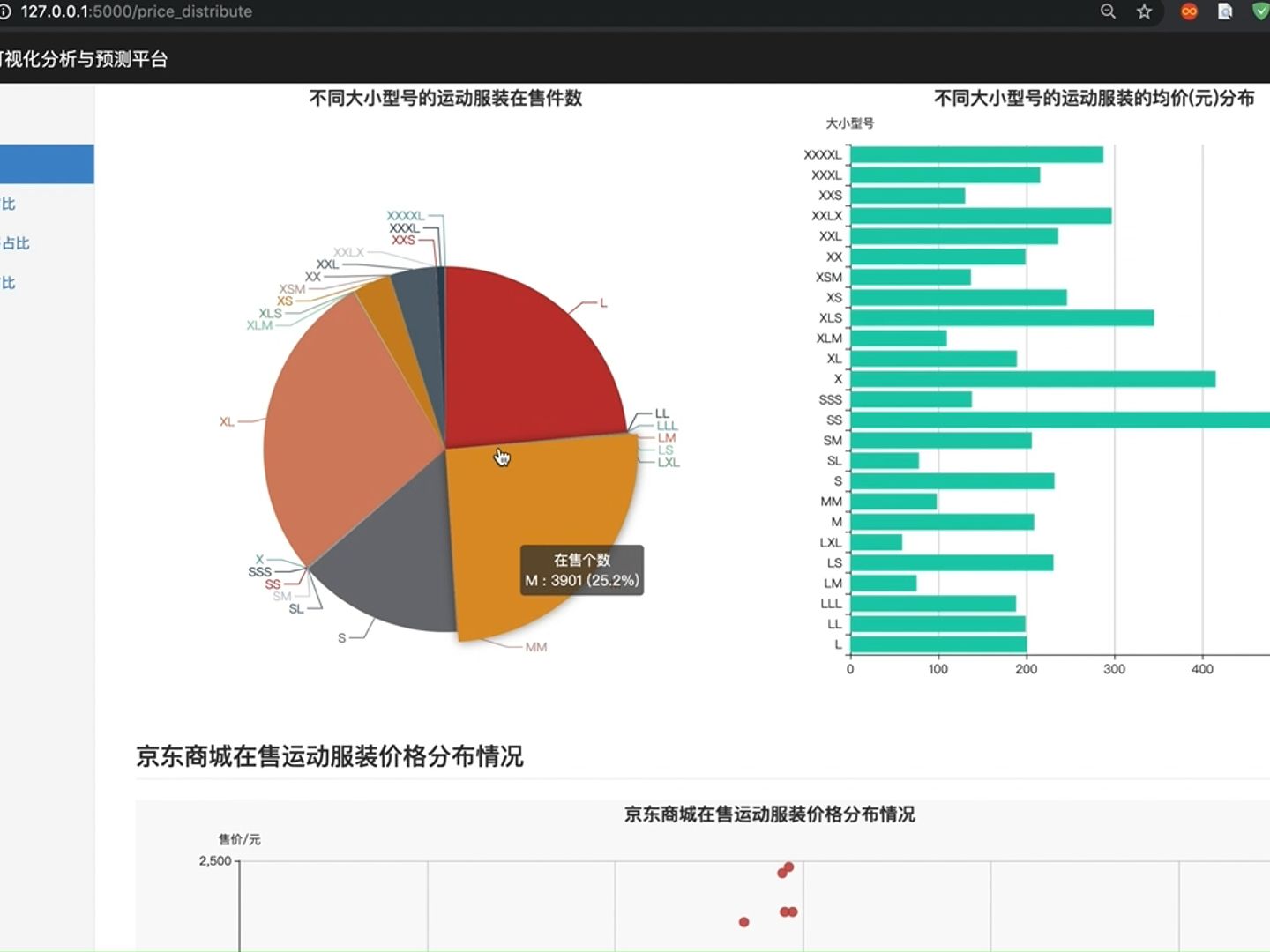Click the topmost red scatter point
1270x952 pixels.
789,867
